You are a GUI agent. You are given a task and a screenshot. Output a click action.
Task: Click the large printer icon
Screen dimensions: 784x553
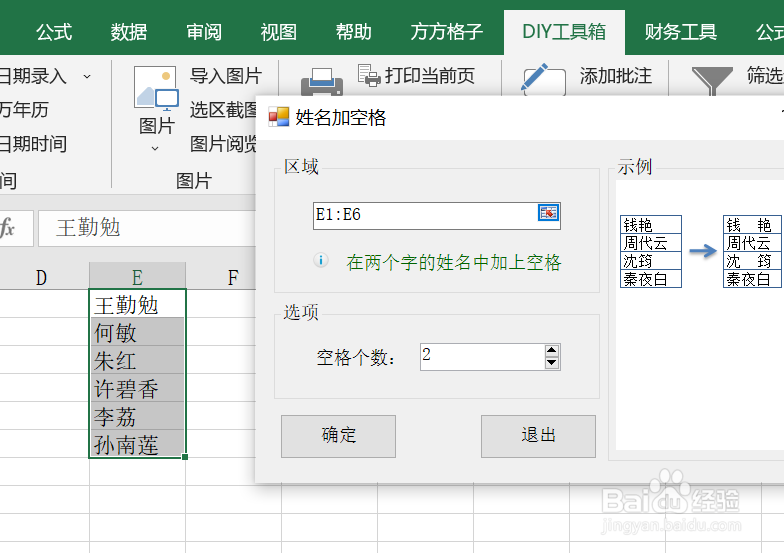pos(322,81)
